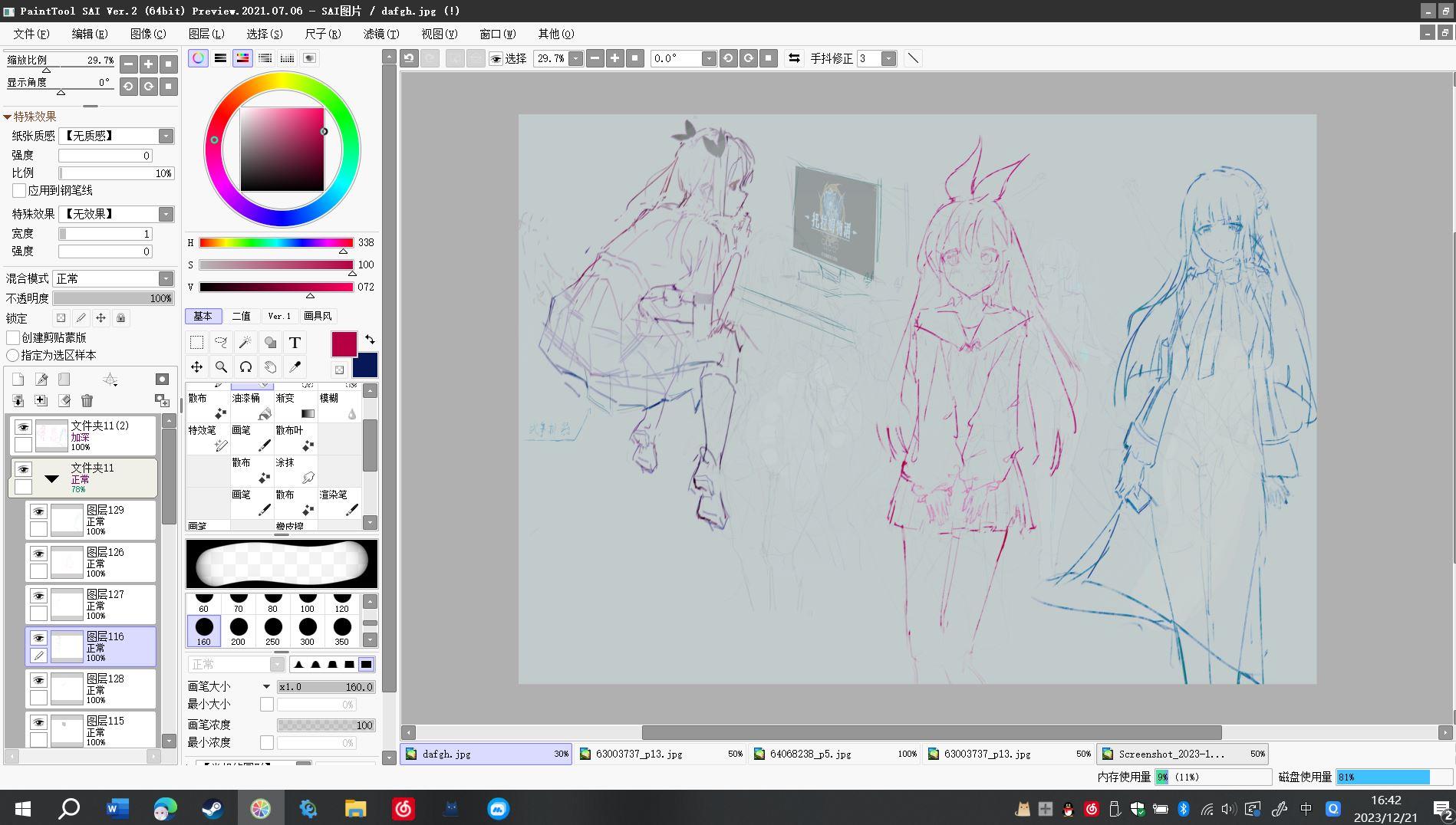Image resolution: width=1456 pixels, height=825 pixels.
Task: Open the 图层 menu
Action: pos(206,34)
